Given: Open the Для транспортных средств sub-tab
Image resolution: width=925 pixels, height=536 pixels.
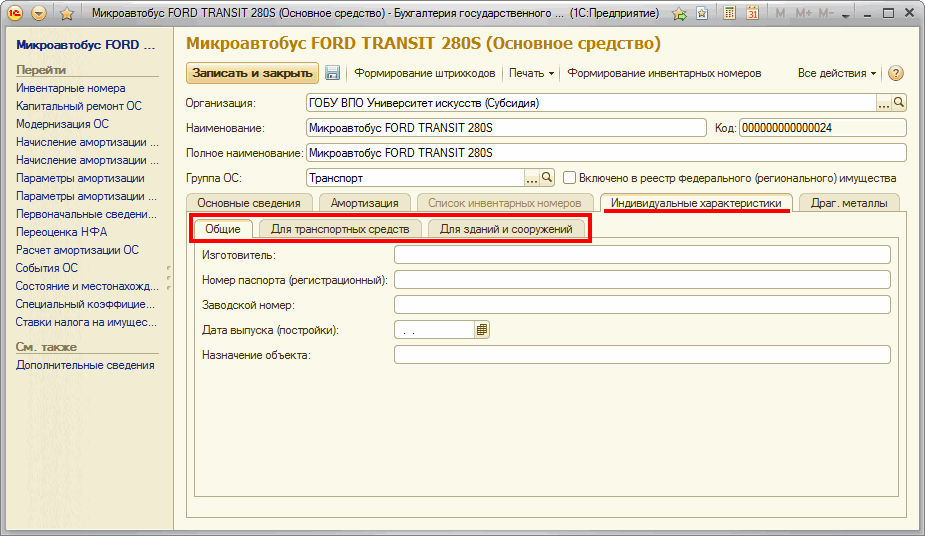Looking at the screenshot, I should pyautogui.click(x=340, y=229).
